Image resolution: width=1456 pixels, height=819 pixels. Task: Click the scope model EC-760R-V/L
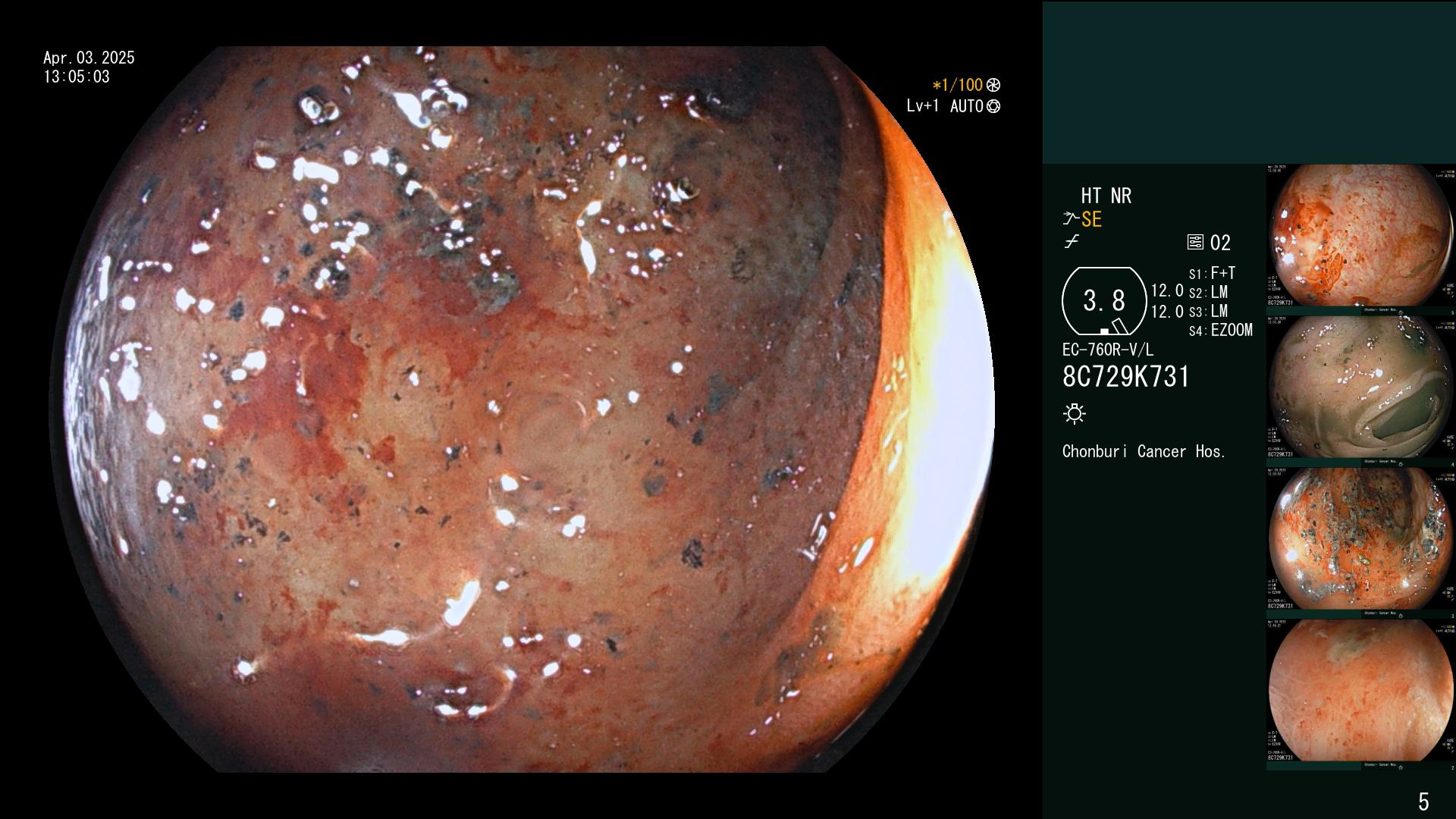pyautogui.click(x=1108, y=350)
